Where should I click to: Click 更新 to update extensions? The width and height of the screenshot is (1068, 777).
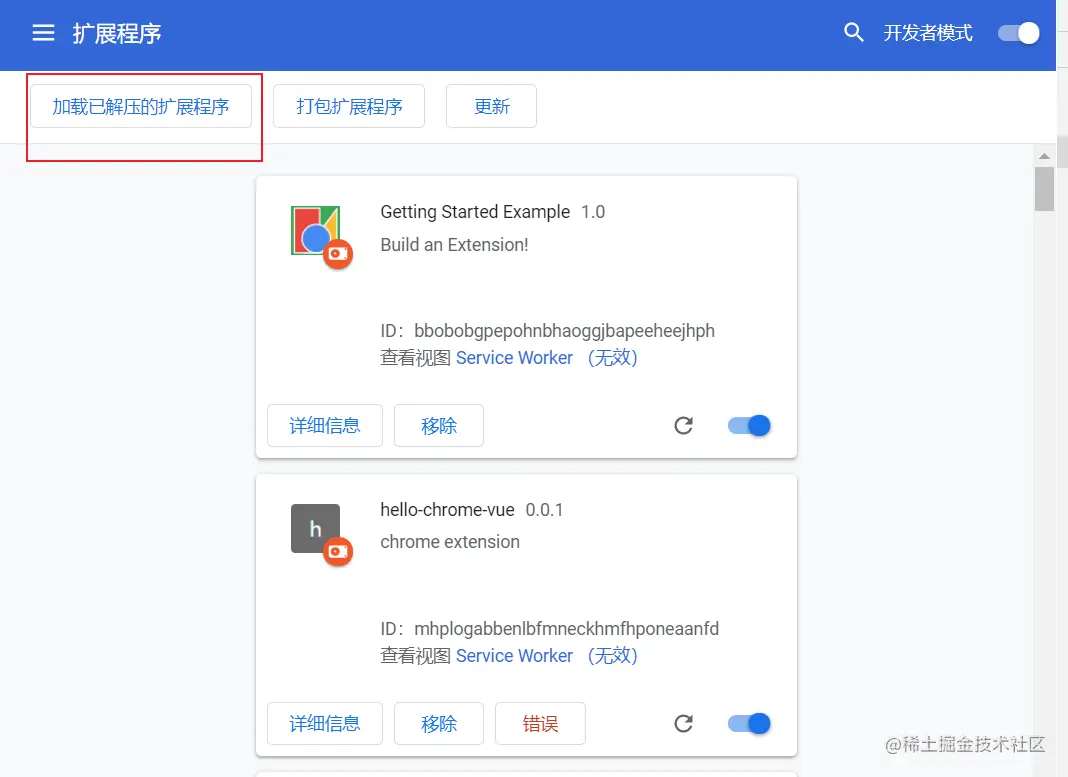point(491,105)
